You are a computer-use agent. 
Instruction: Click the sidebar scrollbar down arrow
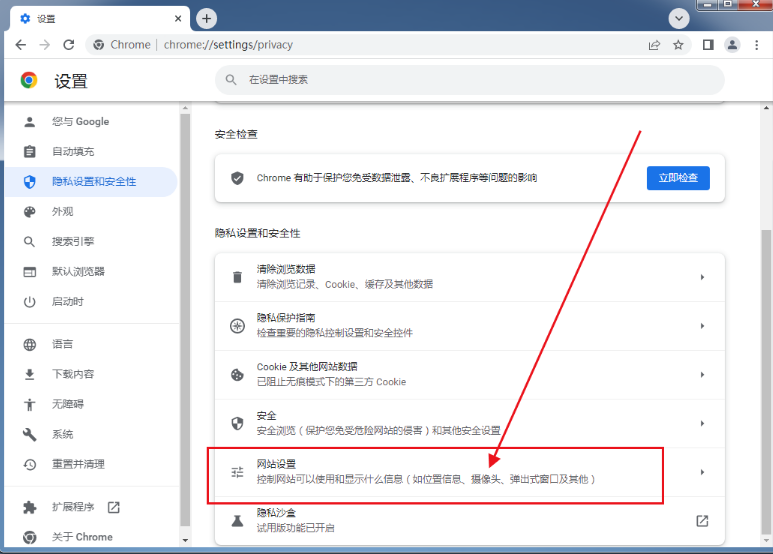185,540
